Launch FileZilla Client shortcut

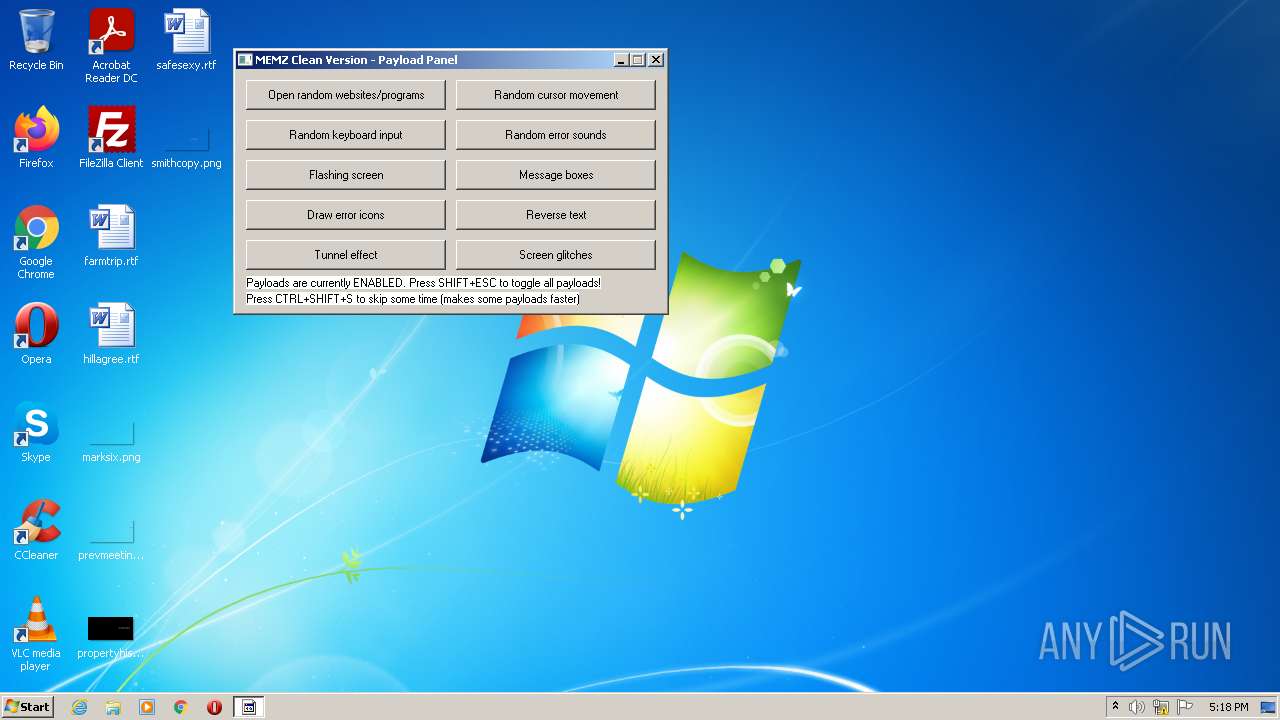pos(111,138)
